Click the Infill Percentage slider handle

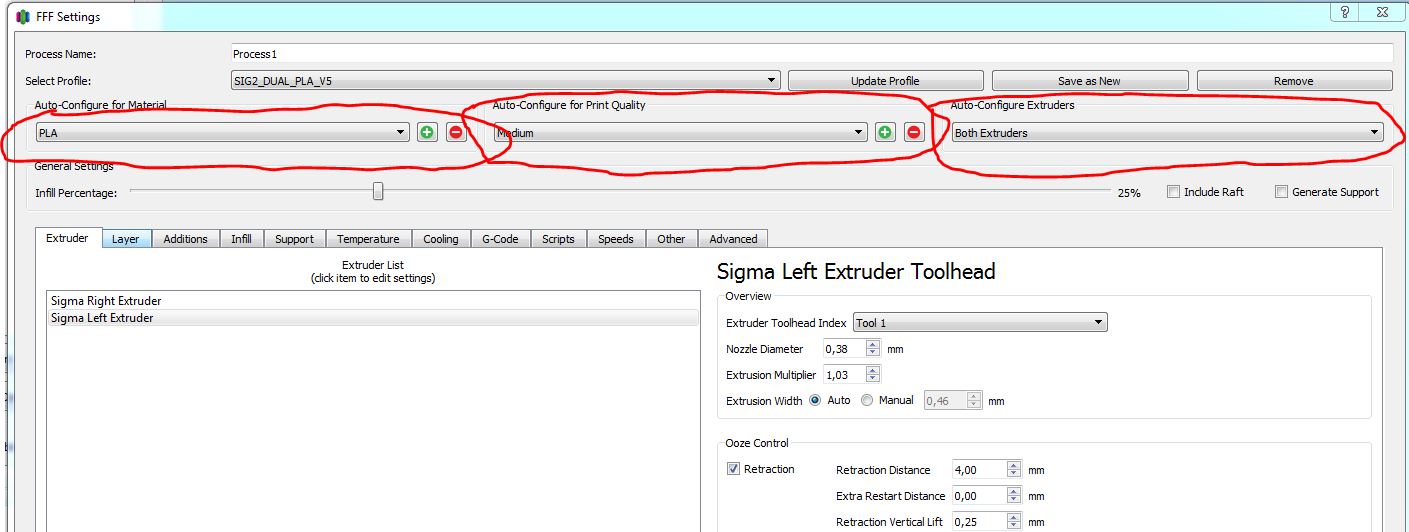click(378, 191)
